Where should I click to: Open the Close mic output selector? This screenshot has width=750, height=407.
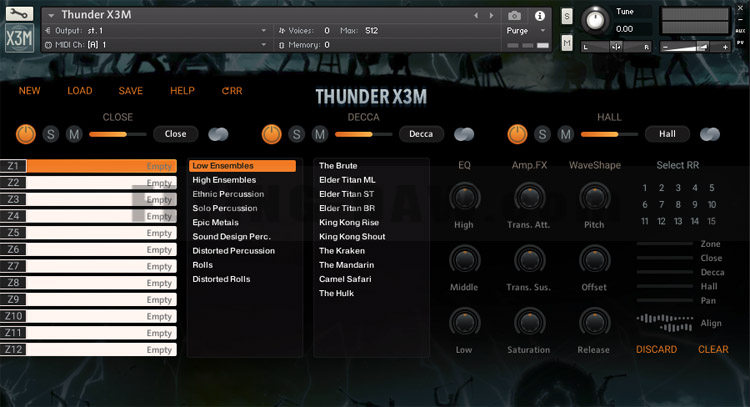(176, 134)
